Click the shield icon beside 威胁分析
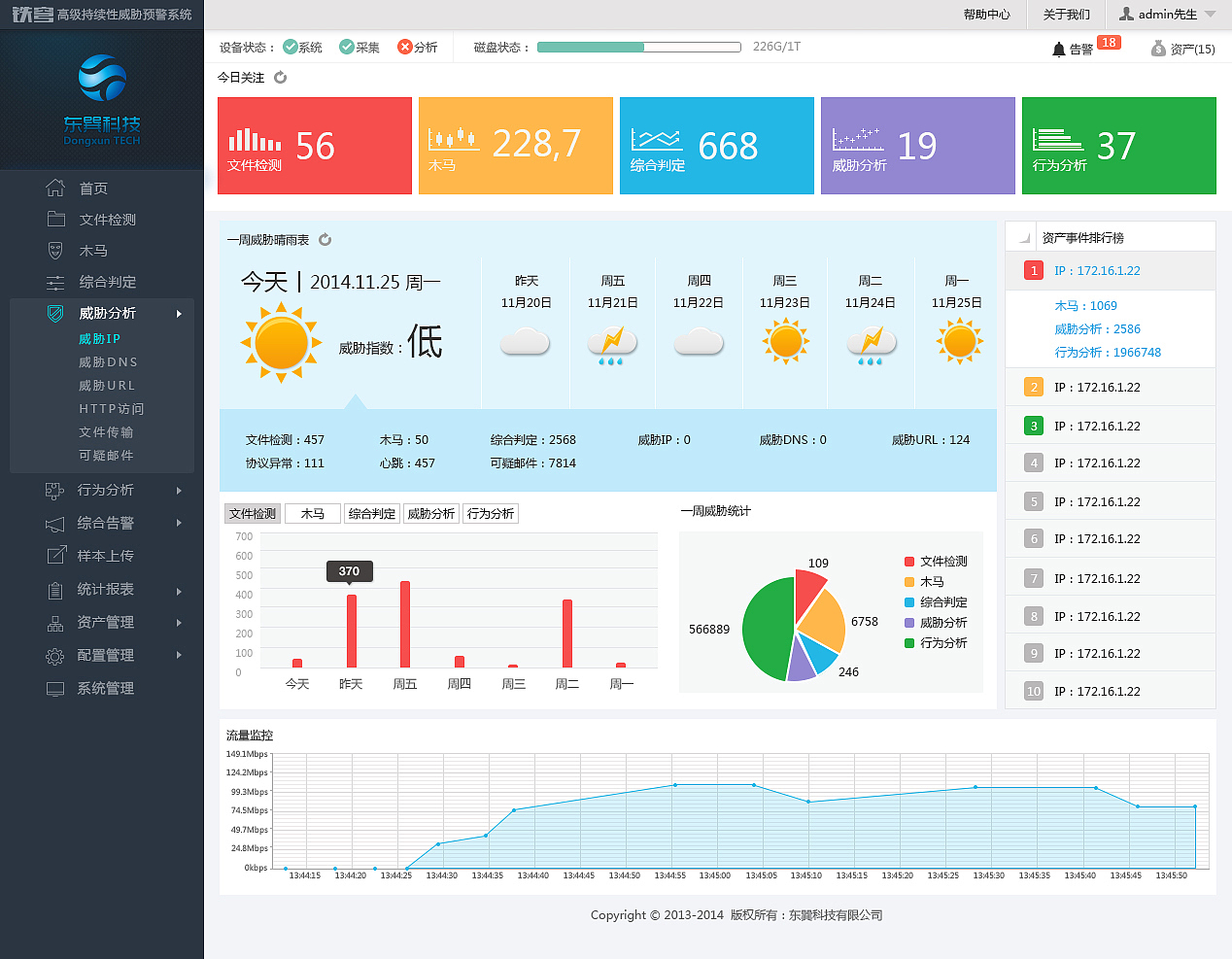This screenshot has height=959, width=1232. point(55,313)
